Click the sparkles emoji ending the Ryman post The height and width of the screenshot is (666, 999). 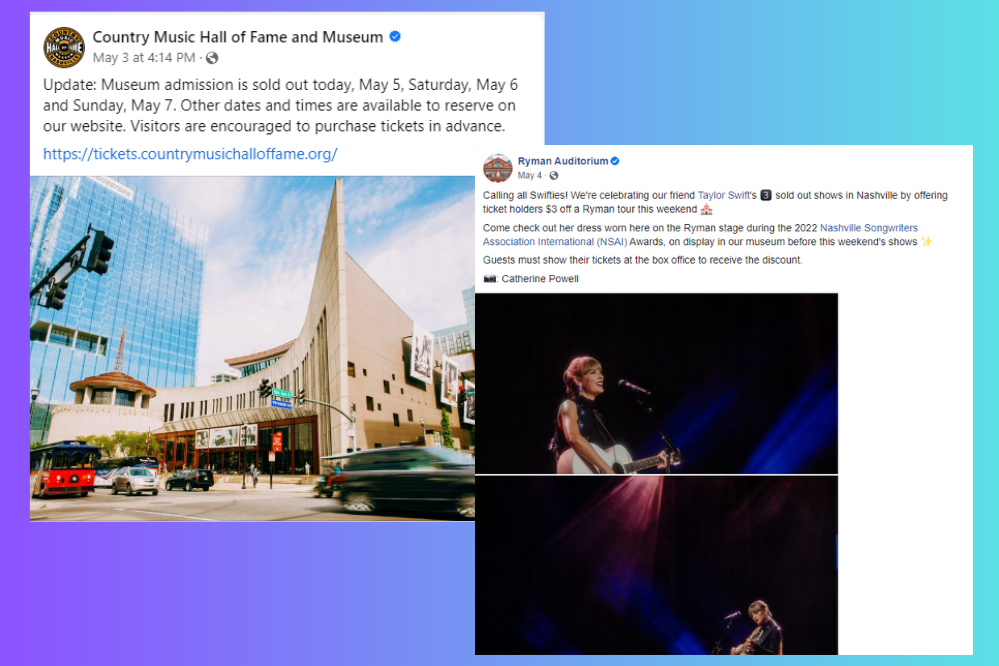926,242
